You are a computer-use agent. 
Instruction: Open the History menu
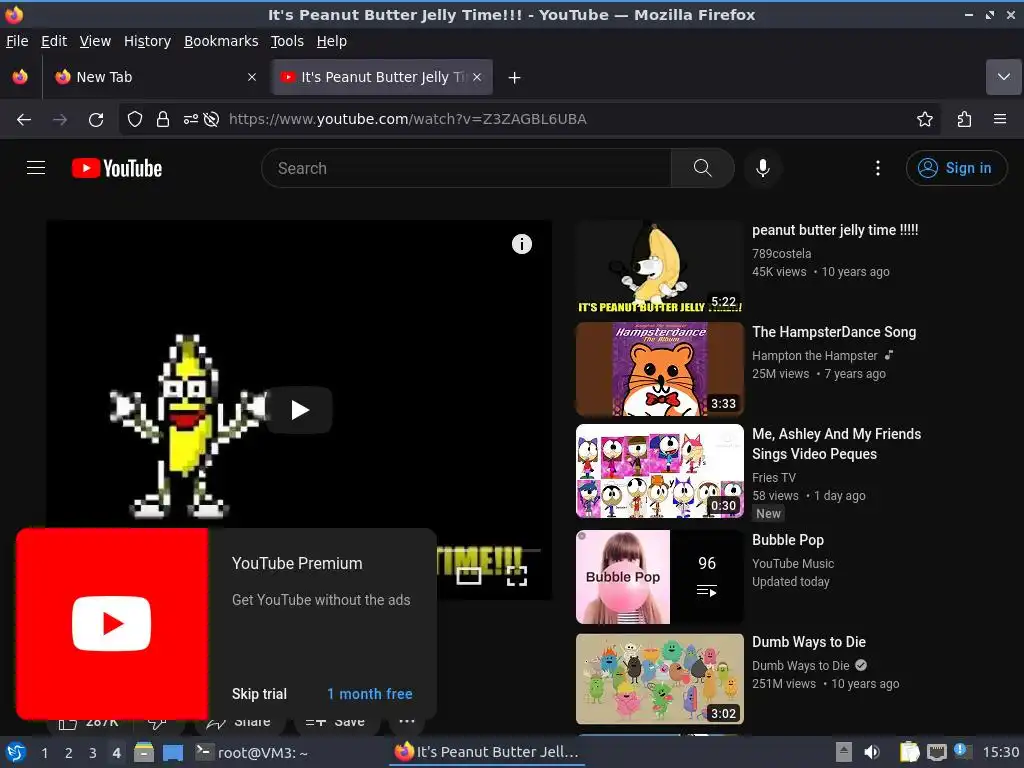tap(147, 41)
